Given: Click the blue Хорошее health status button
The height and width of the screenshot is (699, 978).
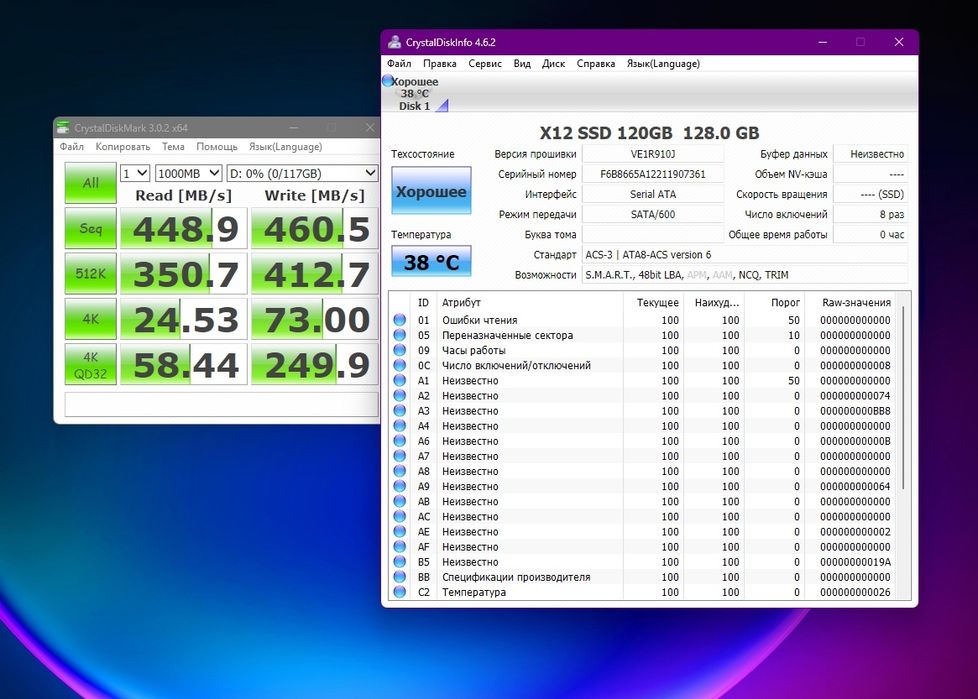Looking at the screenshot, I should click(431, 191).
